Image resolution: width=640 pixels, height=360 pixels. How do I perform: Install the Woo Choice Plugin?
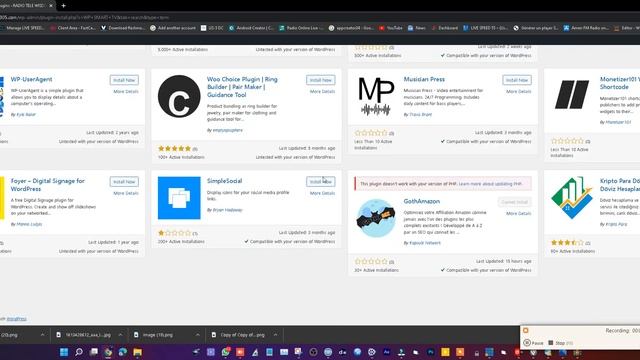coord(320,80)
